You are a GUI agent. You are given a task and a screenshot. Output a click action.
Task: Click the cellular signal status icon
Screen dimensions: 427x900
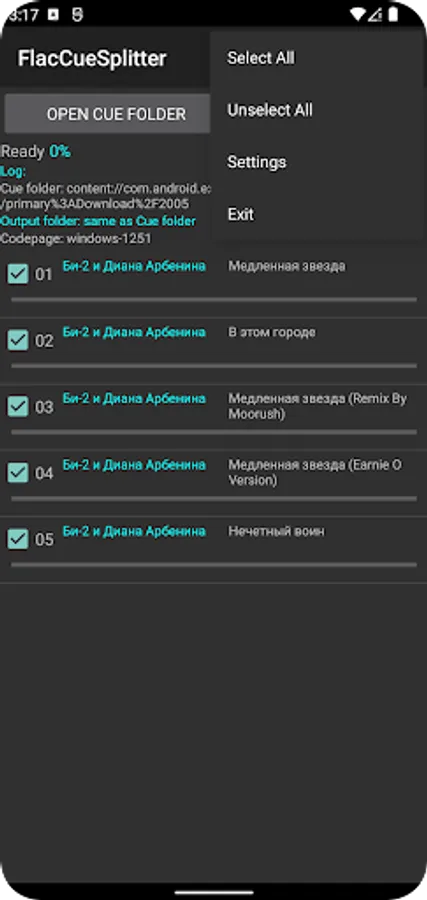(x=376, y=15)
